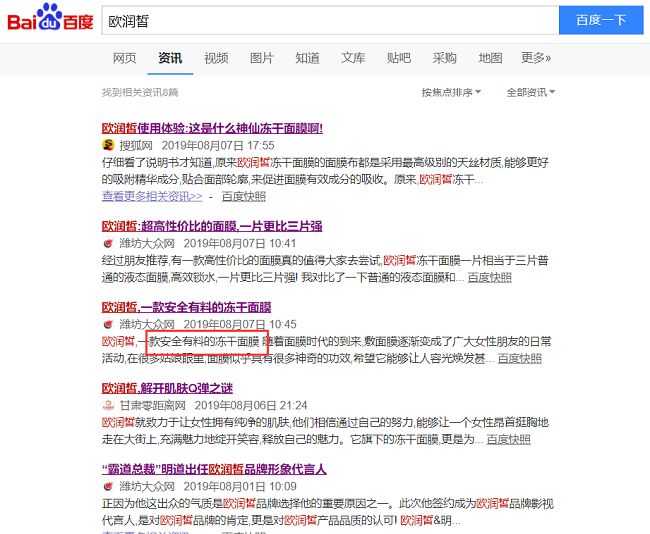650x534 pixels.
Task: Open the 图片 tab
Action: (262, 58)
